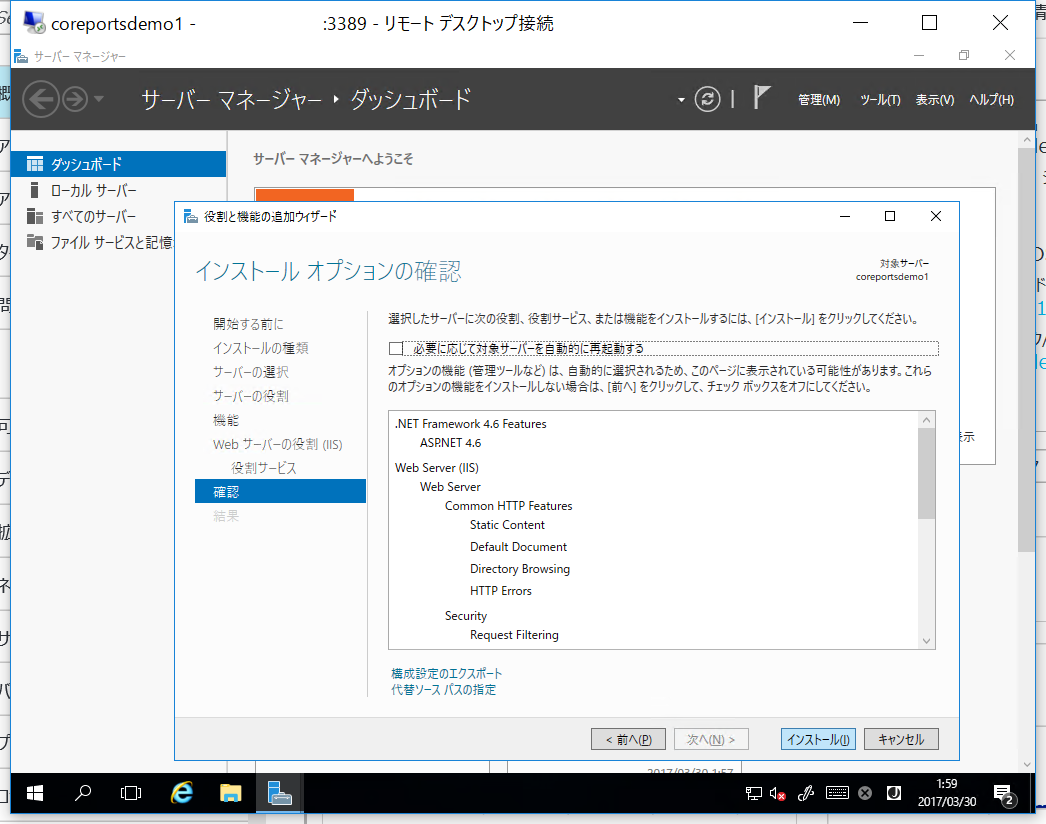Go to Web サーバーの役割 (IIS) wizard step
Screen dimensions: 1046x824
278,444
